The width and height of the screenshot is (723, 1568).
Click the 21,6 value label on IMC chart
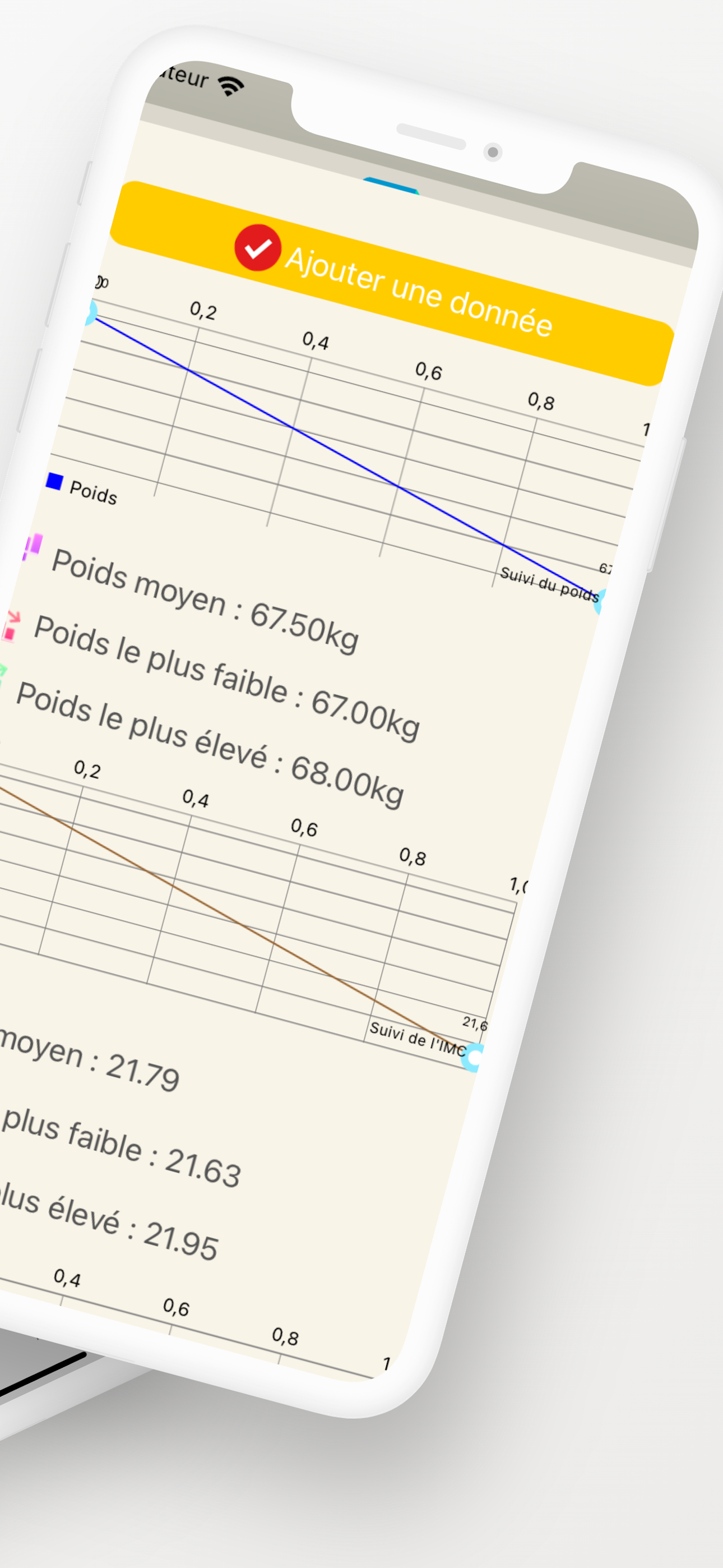[x=475, y=1024]
